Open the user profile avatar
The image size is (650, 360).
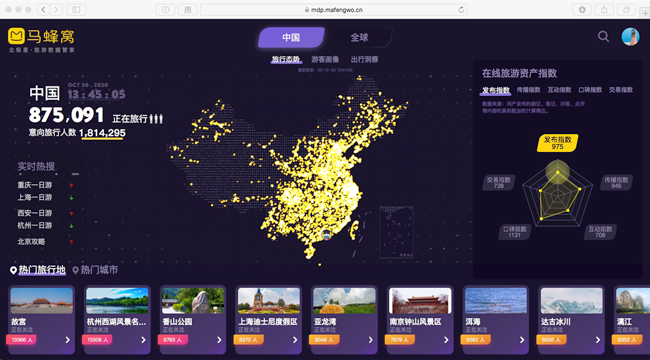630,37
